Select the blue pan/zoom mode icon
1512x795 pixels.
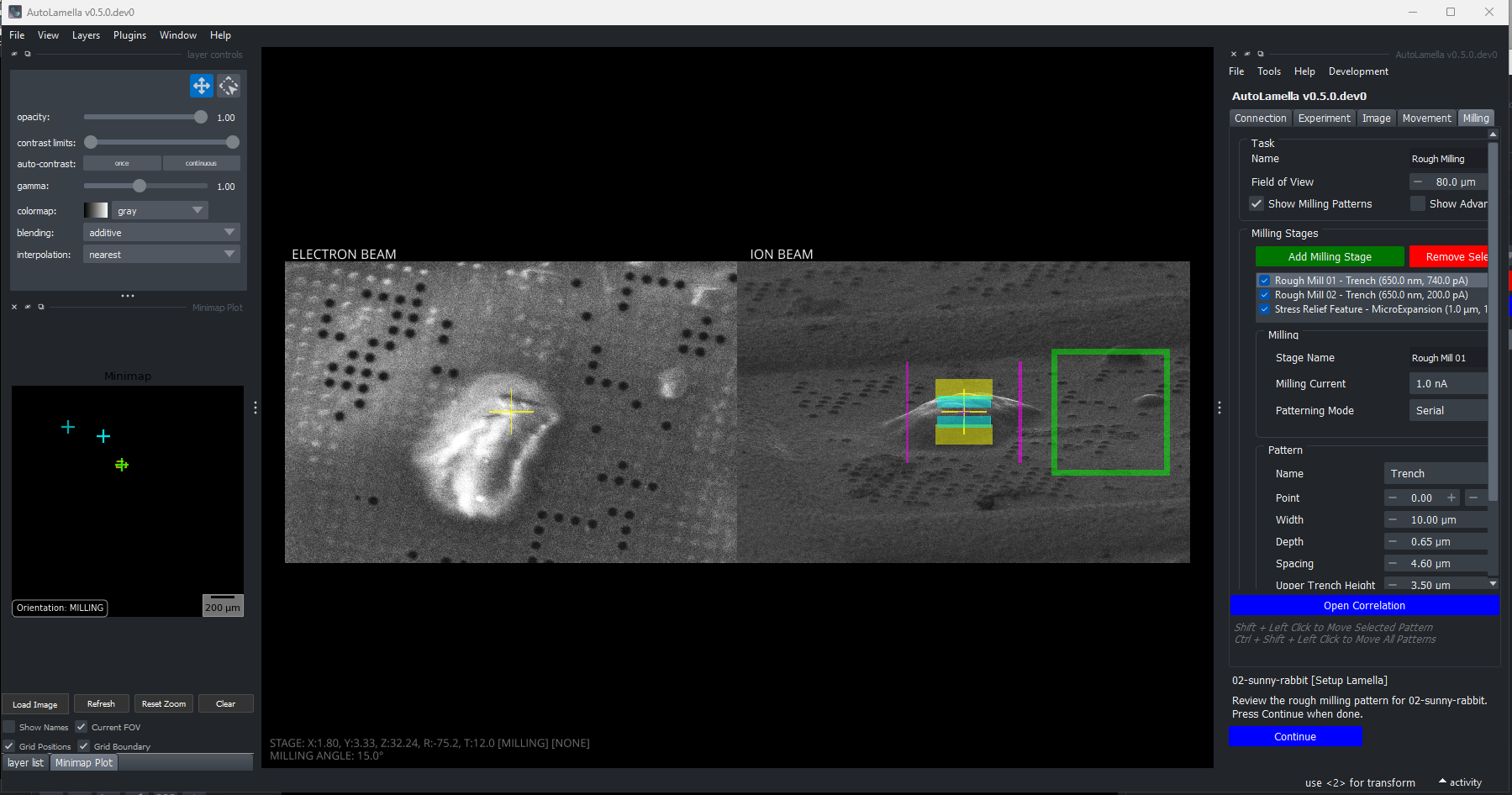pyautogui.click(x=202, y=85)
